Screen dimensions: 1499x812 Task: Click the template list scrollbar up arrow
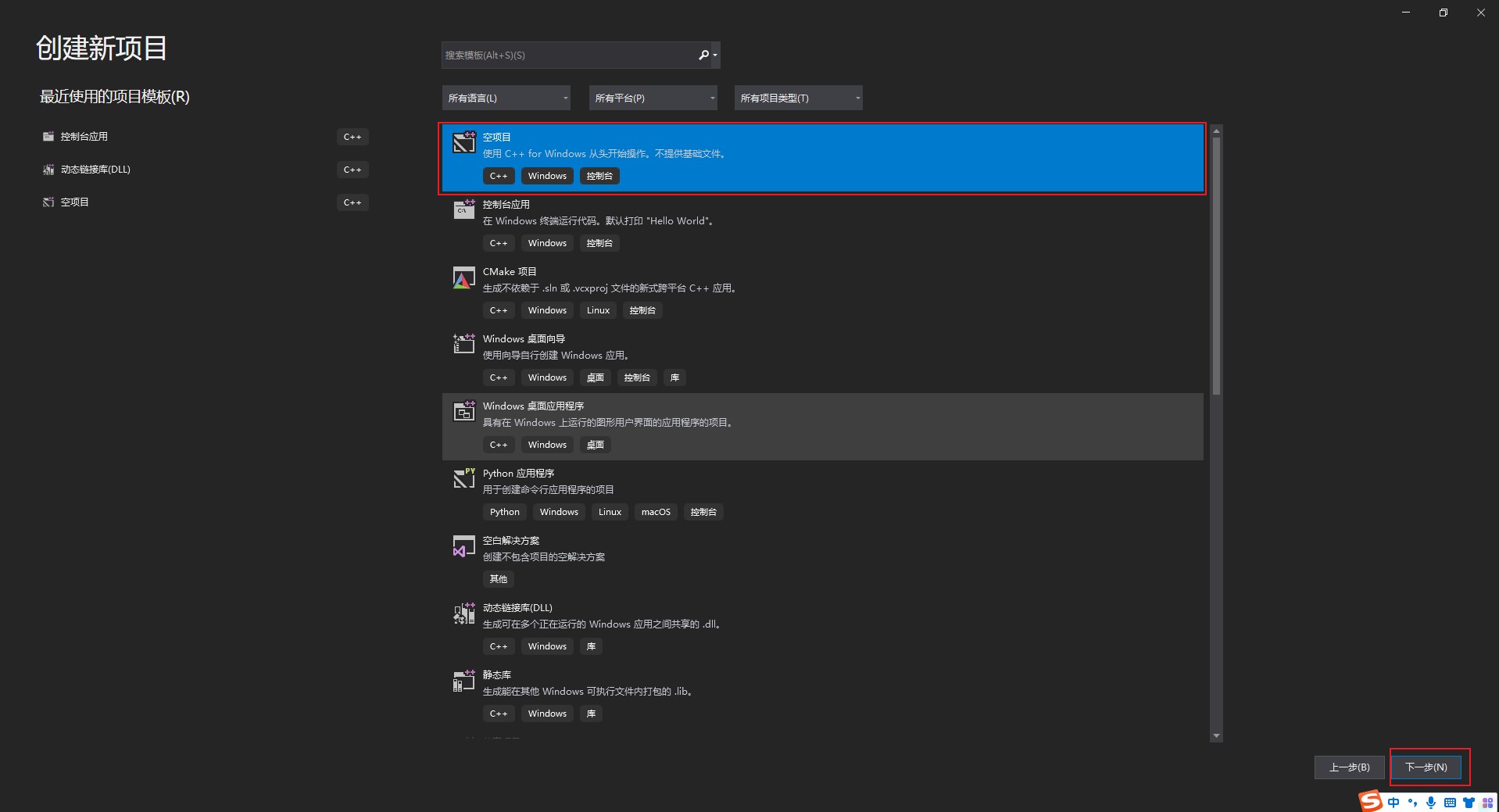pyautogui.click(x=1216, y=131)
